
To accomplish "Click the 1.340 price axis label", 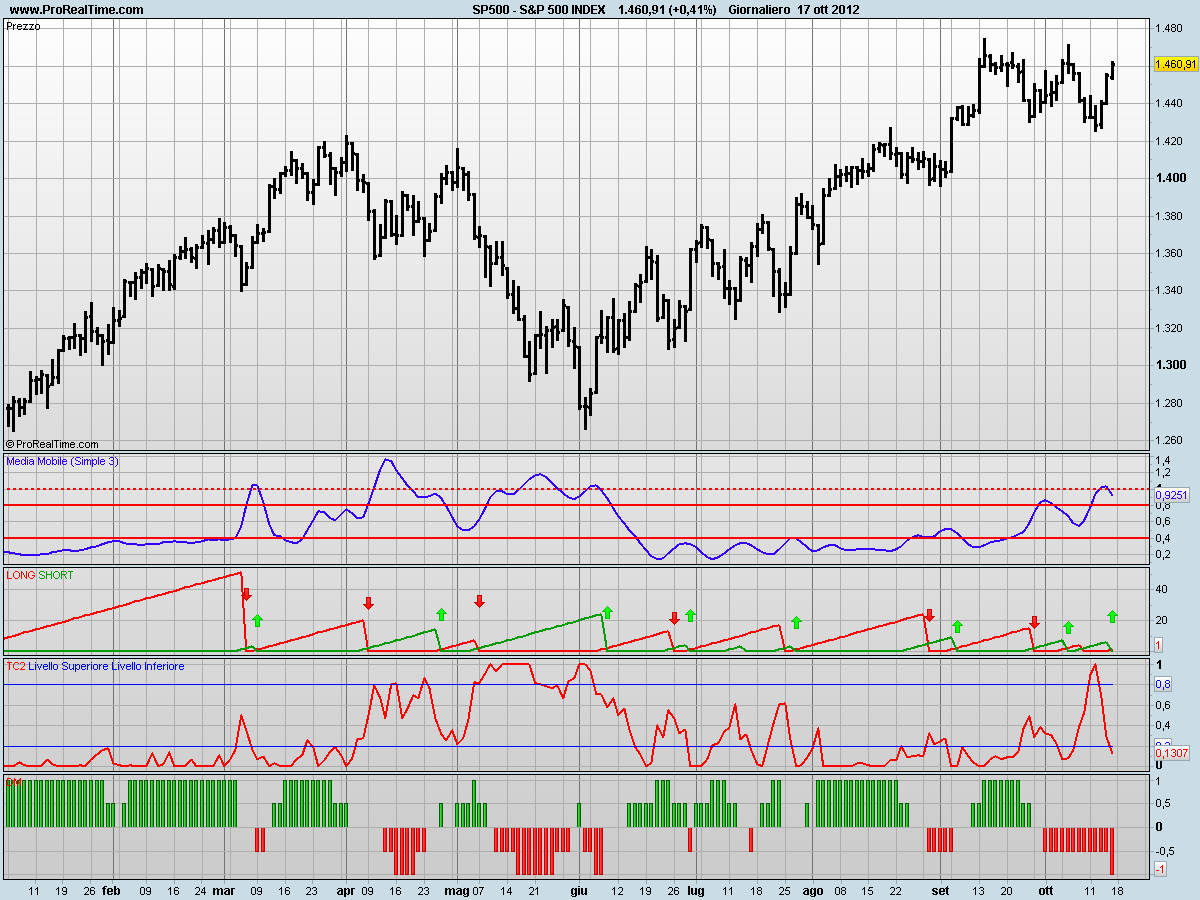I will tap(1169, 291).
